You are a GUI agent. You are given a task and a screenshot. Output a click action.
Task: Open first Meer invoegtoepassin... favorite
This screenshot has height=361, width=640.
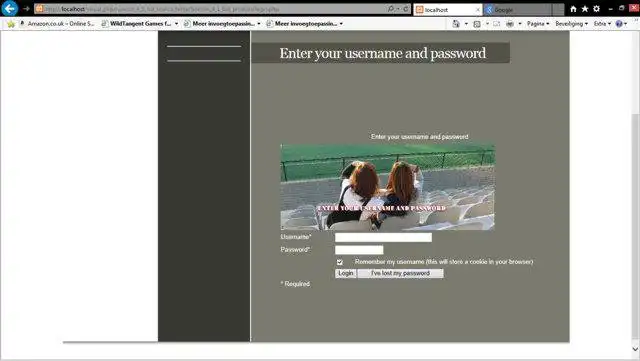click(219, 24)
